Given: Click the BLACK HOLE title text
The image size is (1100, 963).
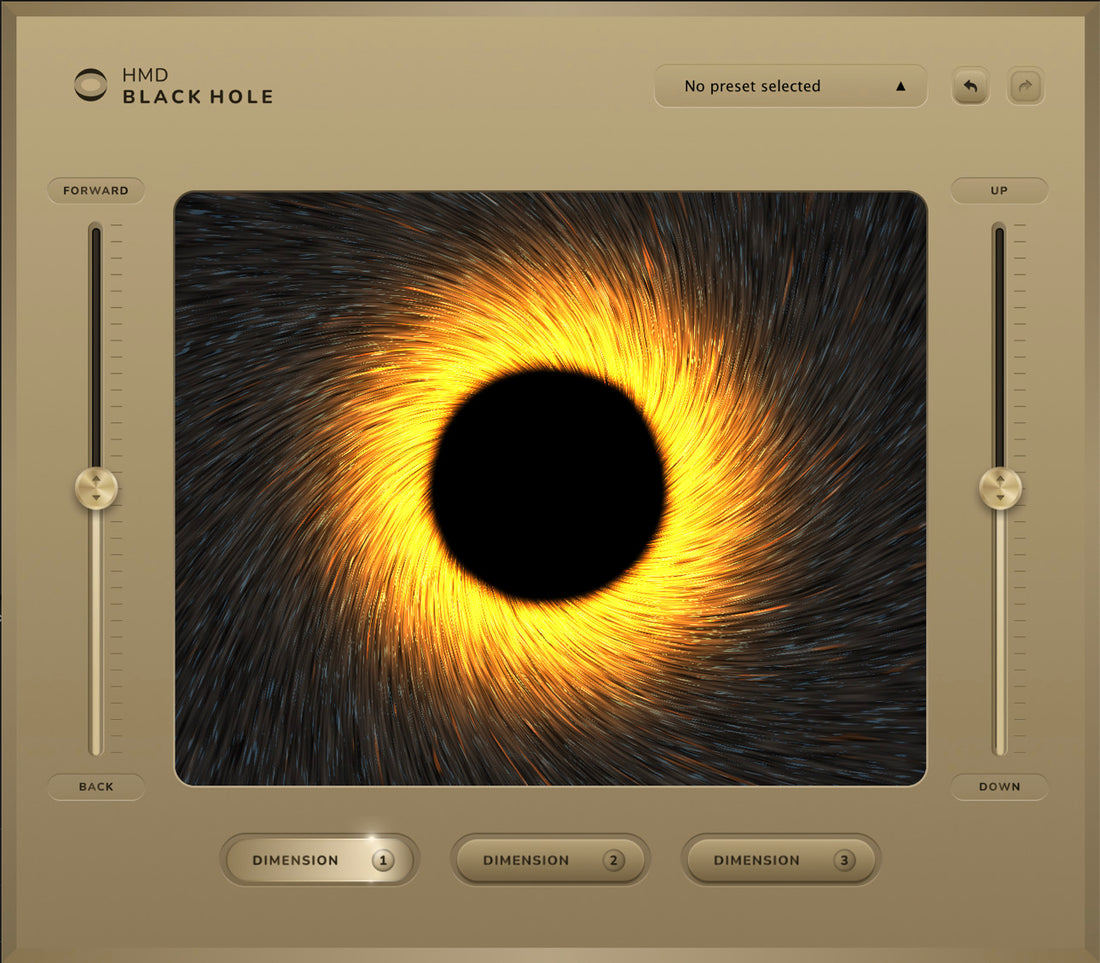Looking at the screenshot, I should click(x=198, y=97).
